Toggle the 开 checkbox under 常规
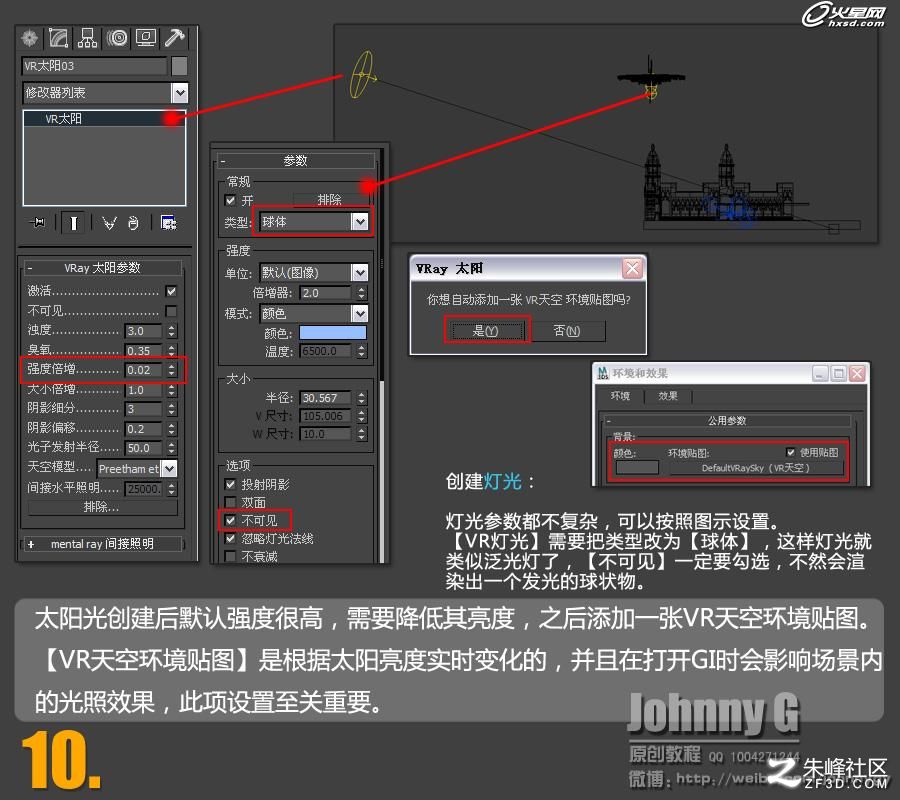This screenshot has height=800, width=900. point(230,200)
